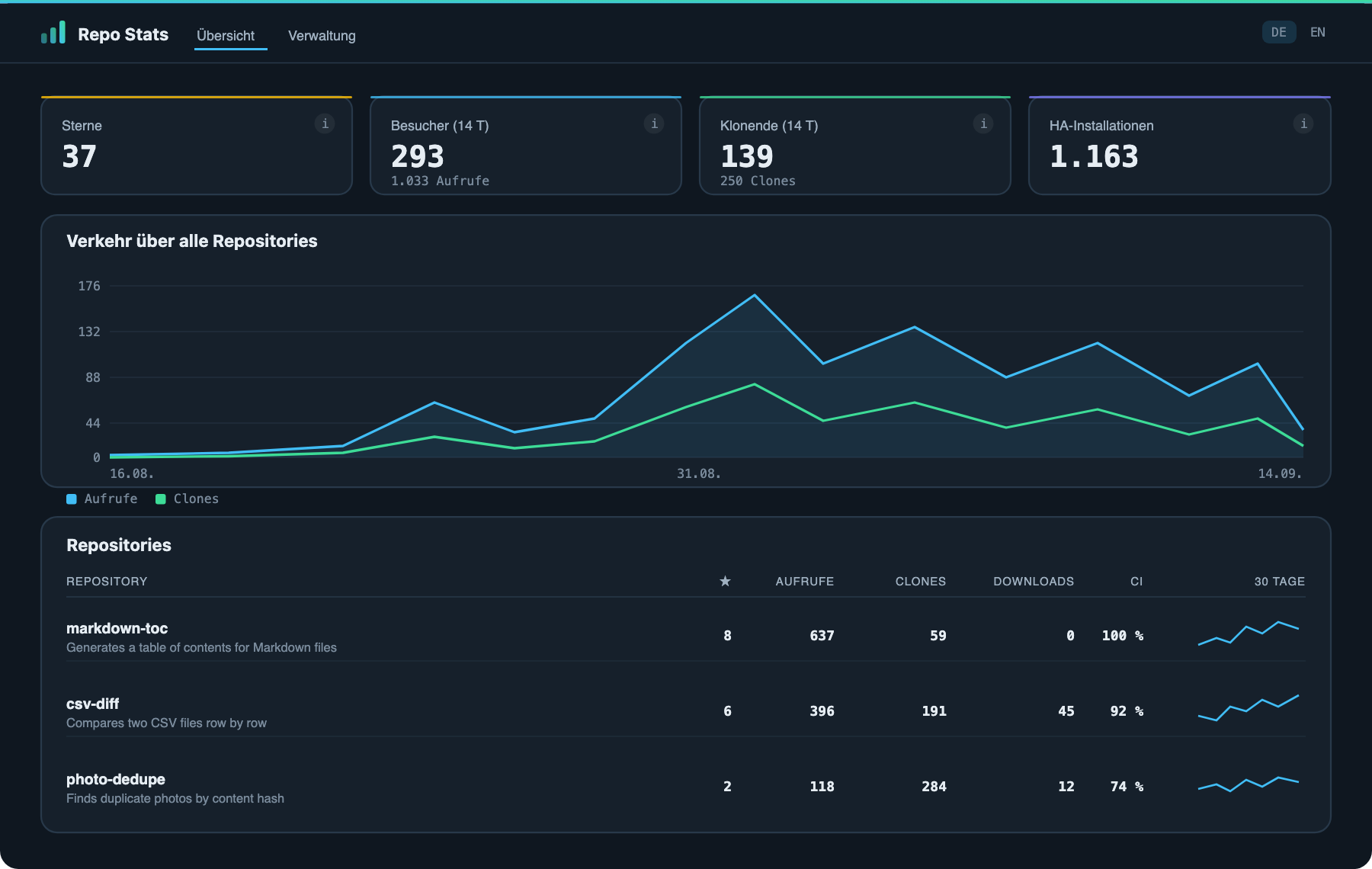The image size is (1372, 869).
Task: Click csv-diff downloads value 45
Action: [x=1066, y=710]
